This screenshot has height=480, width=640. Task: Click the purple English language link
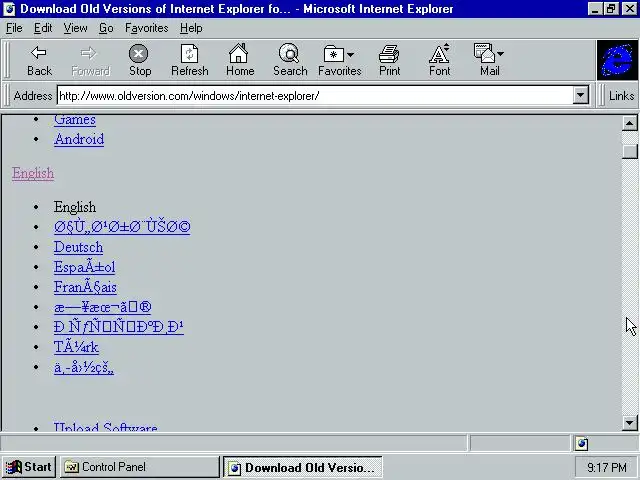click(33, 173)
